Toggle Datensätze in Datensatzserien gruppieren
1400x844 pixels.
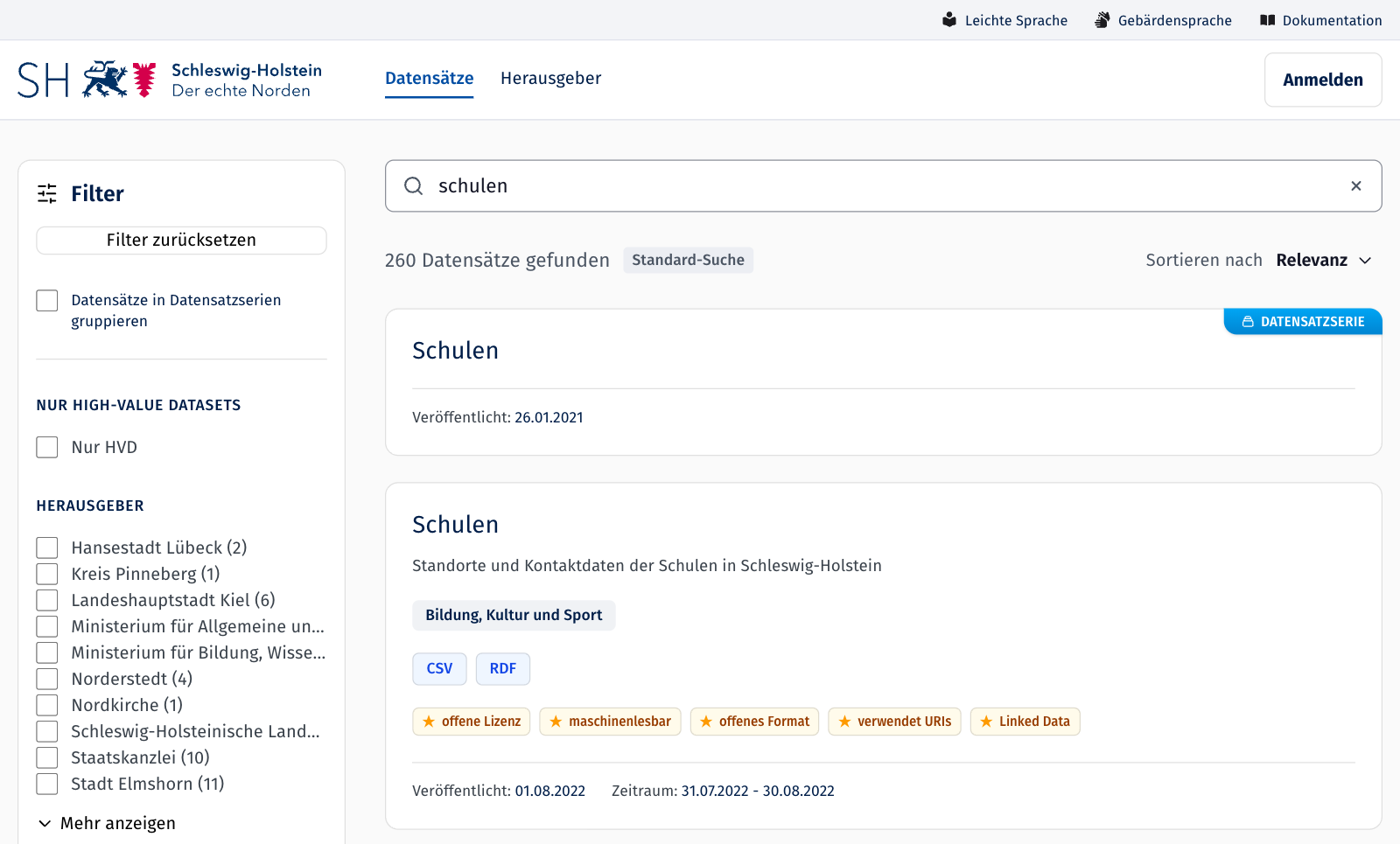click(47, 301)
